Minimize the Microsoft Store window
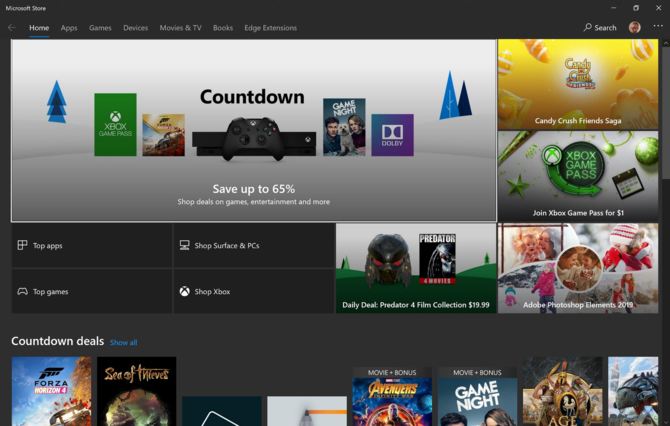 click(x=614, y=8)
